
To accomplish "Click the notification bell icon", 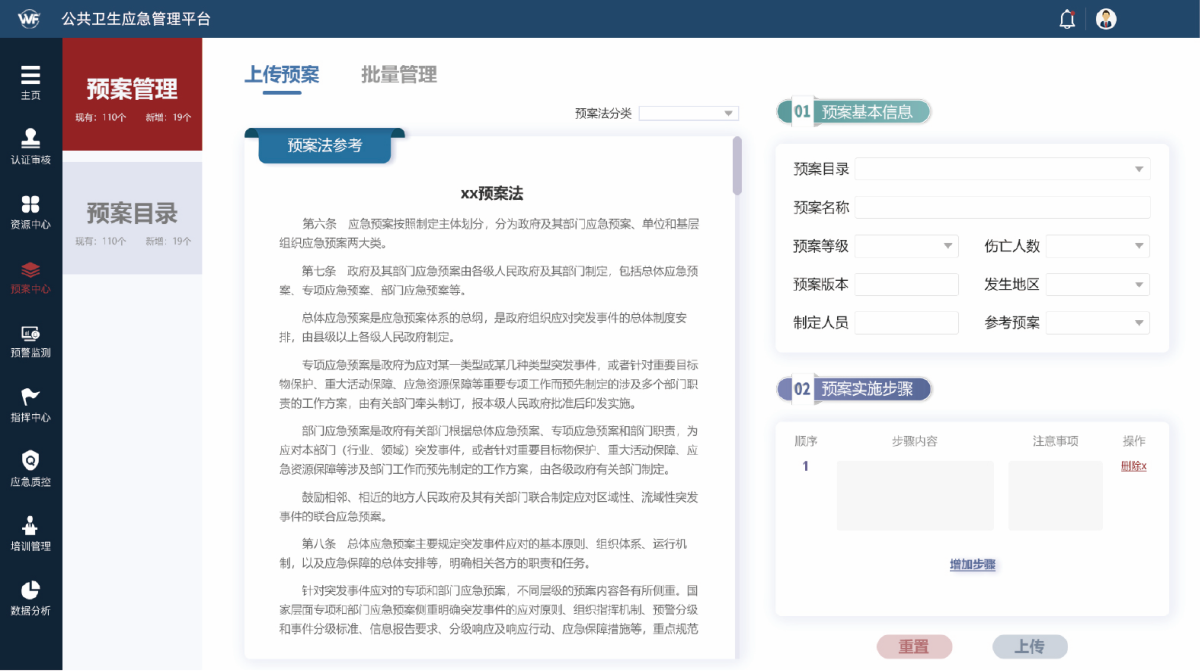I will [x=1067, y=19].
